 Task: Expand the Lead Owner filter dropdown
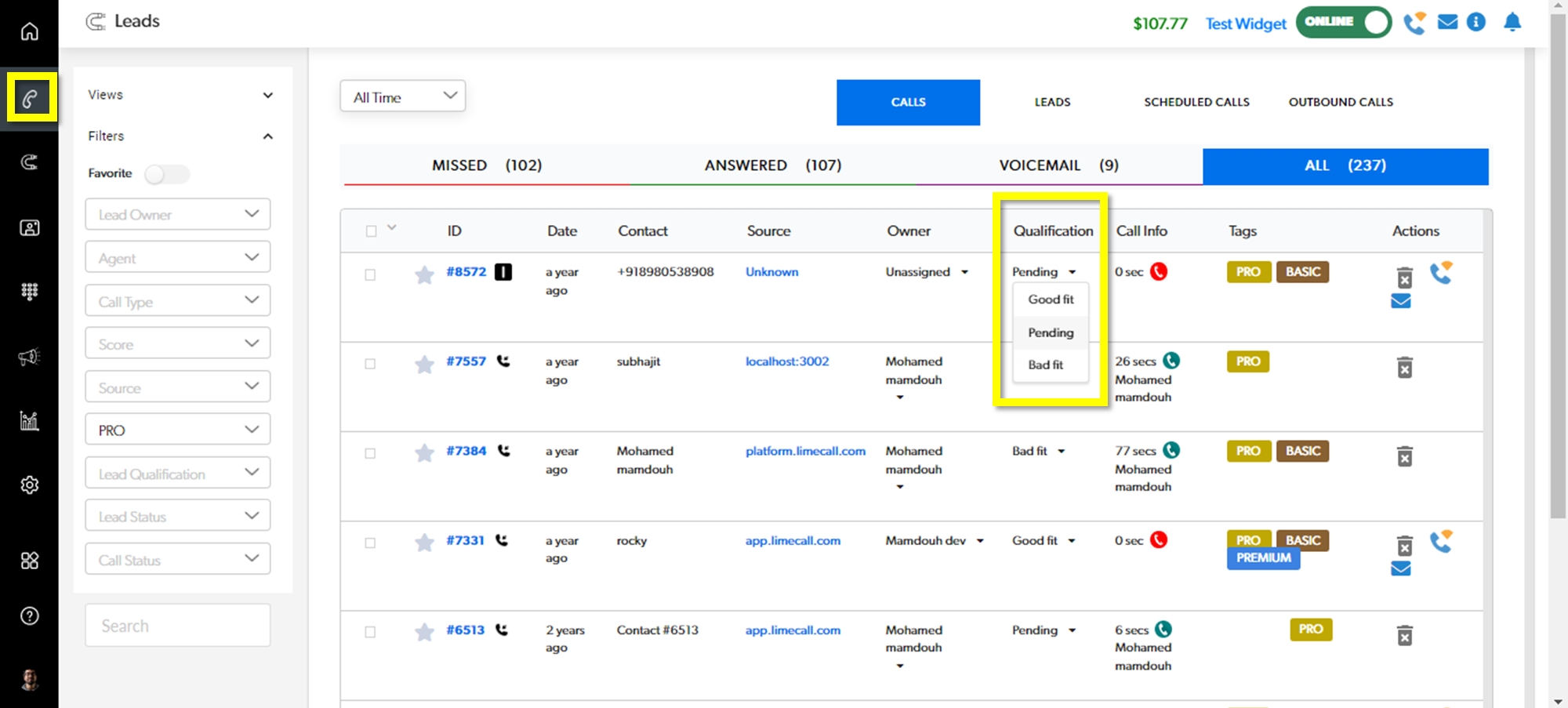[x=178, y=215]
